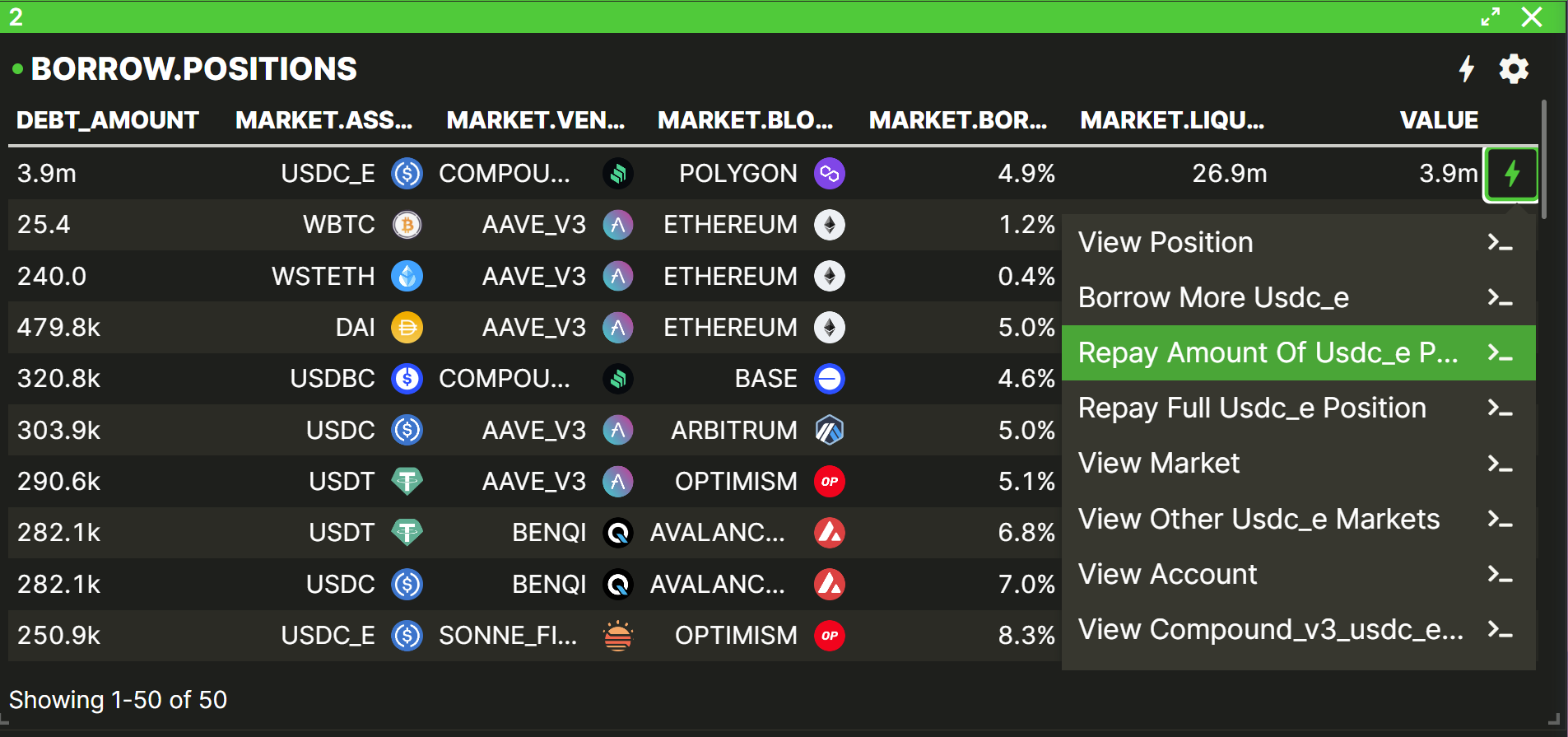Viewport: 1568px width, 737px height.
Task: Sort by the MARKET.BOR... column header
Action: click(x=958, y=120)
